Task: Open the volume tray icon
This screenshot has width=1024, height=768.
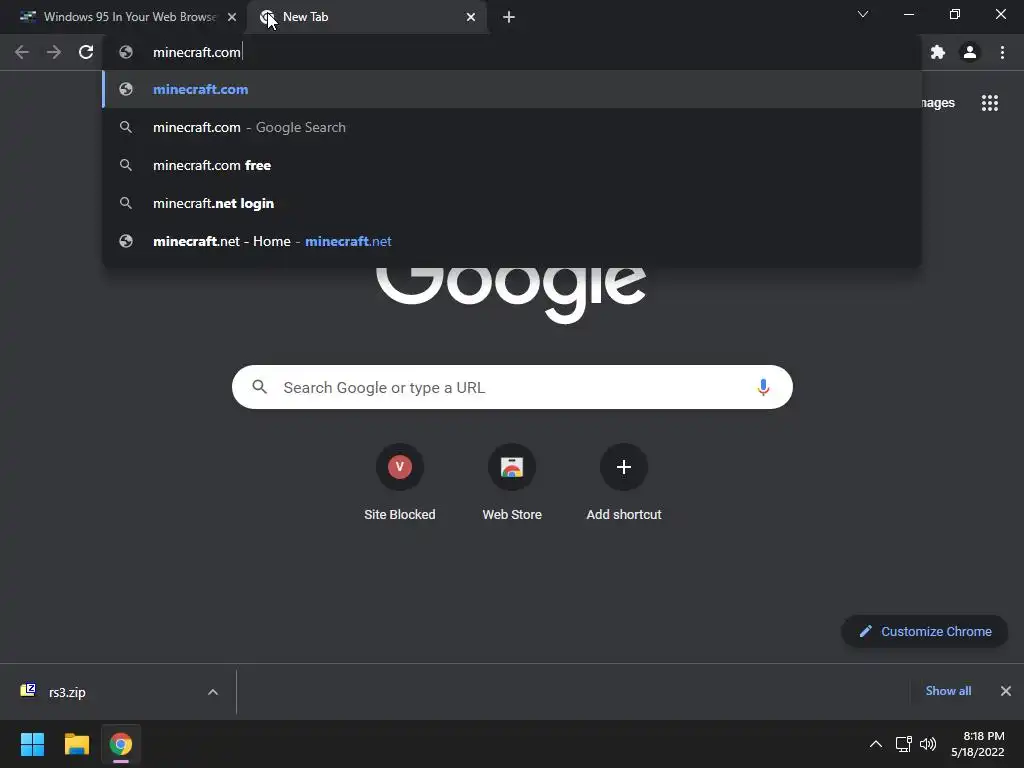Action: point(928,744)
